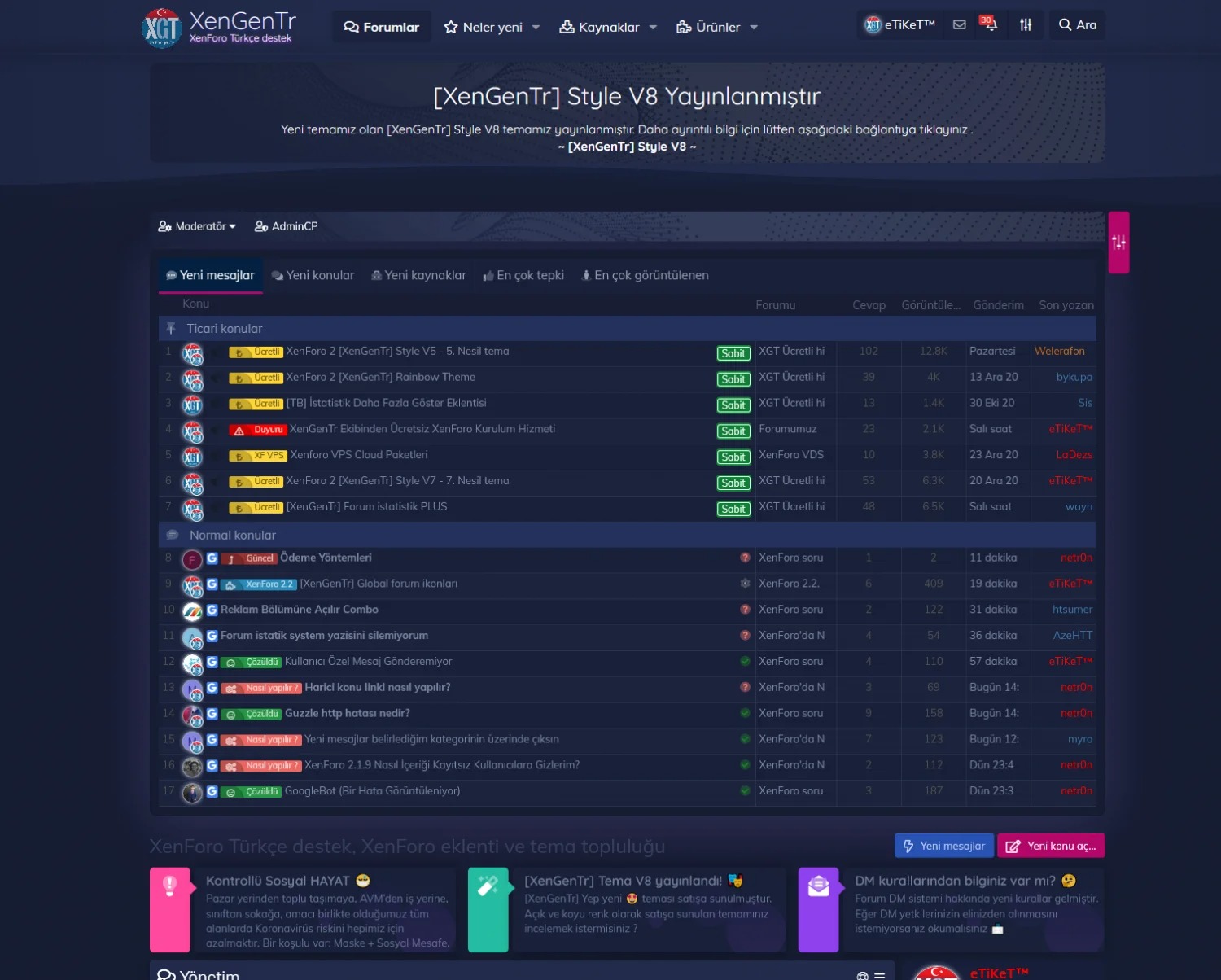Expand the Kaynaklar dropdown arrow
This screenshot has height=980, width=1221.
pos(653,27)
